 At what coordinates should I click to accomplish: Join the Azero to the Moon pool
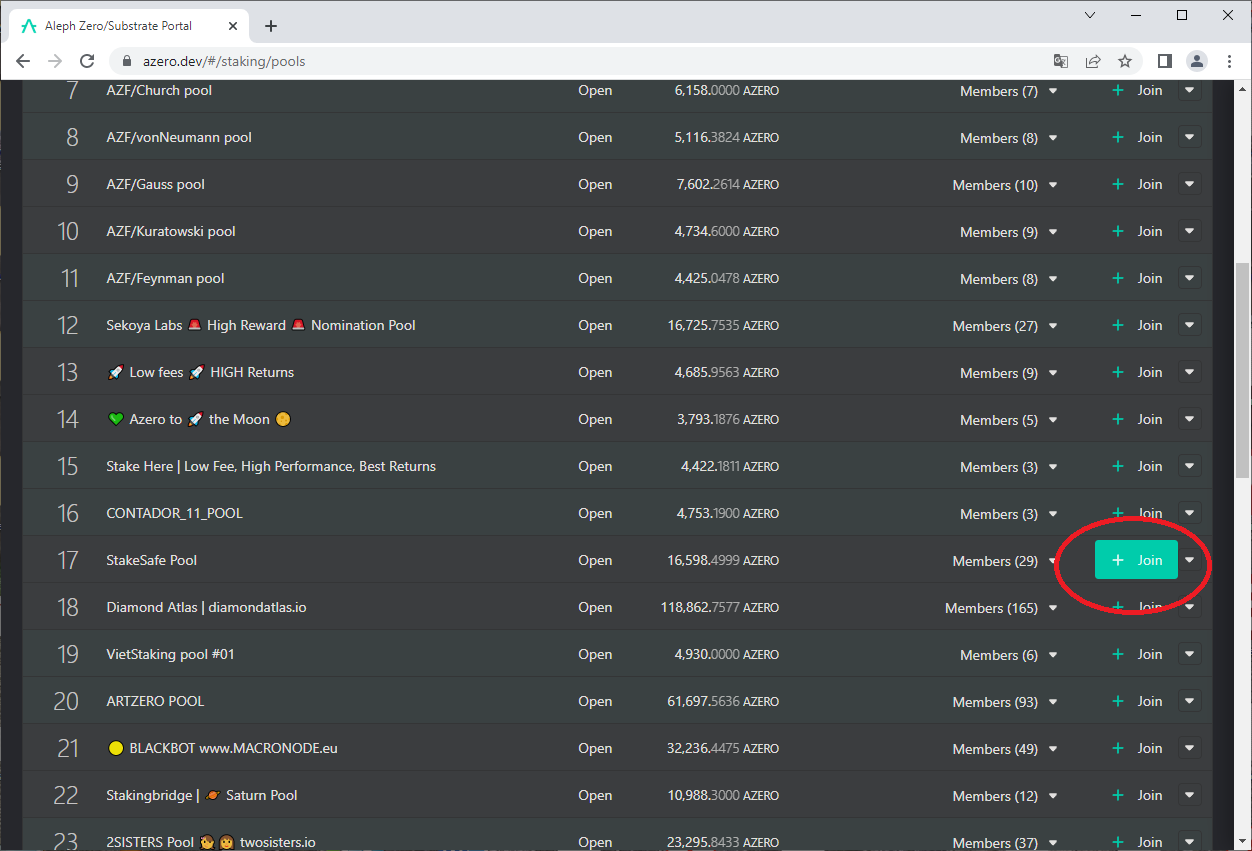[1137, 419]
